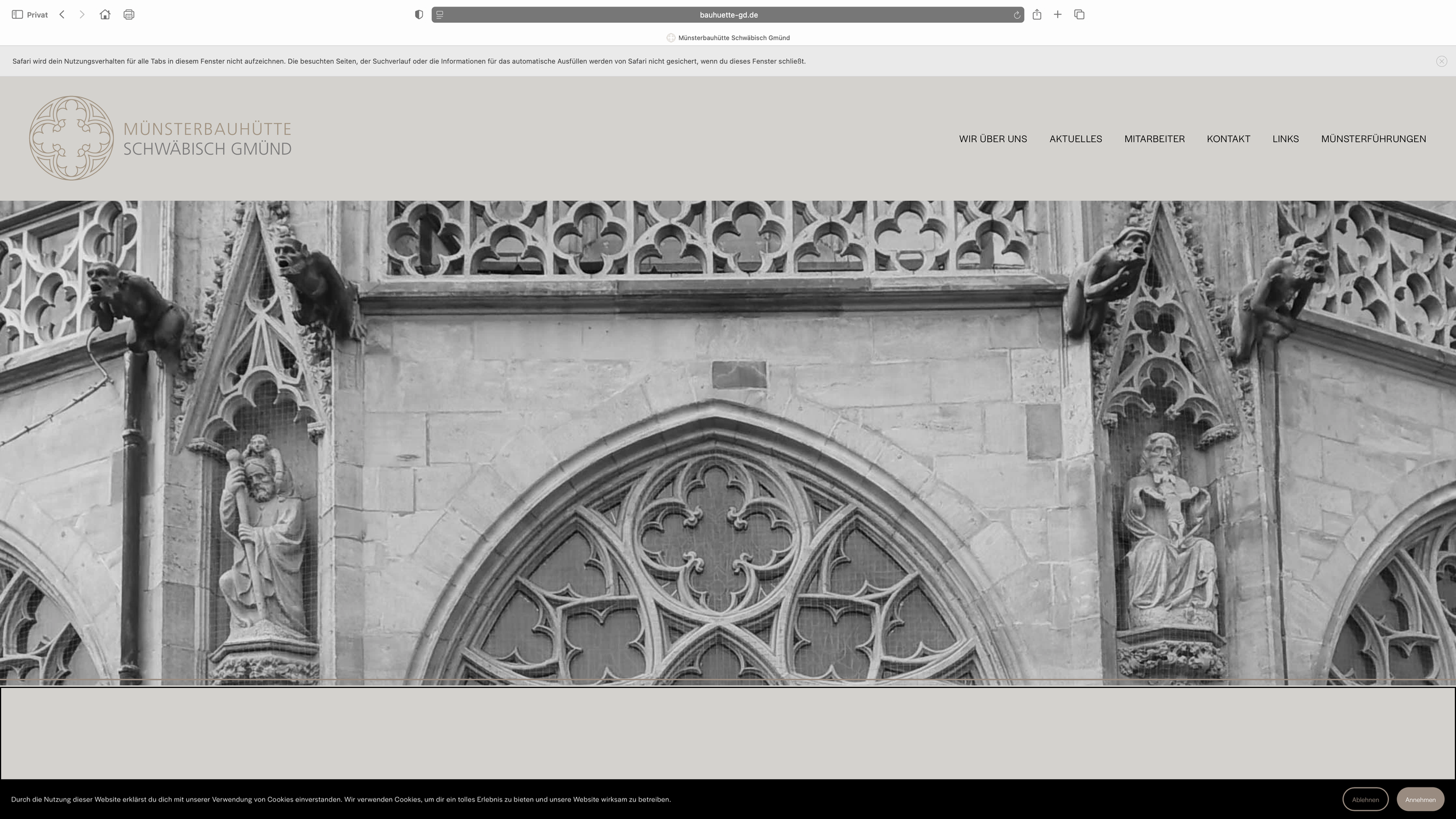Select KONTAKT in the navigation

[1228, 139]
